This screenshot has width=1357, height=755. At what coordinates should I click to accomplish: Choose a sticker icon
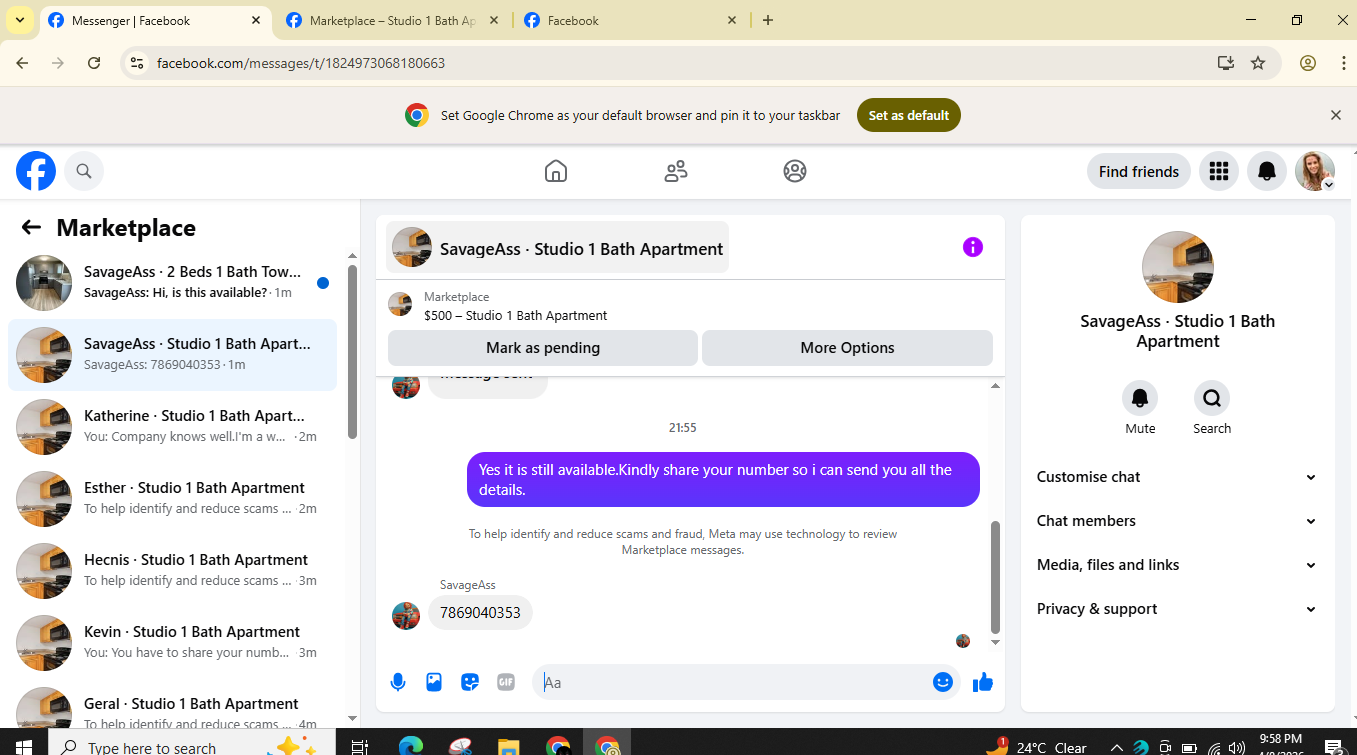pyautogui.click(x=470, y=682)
